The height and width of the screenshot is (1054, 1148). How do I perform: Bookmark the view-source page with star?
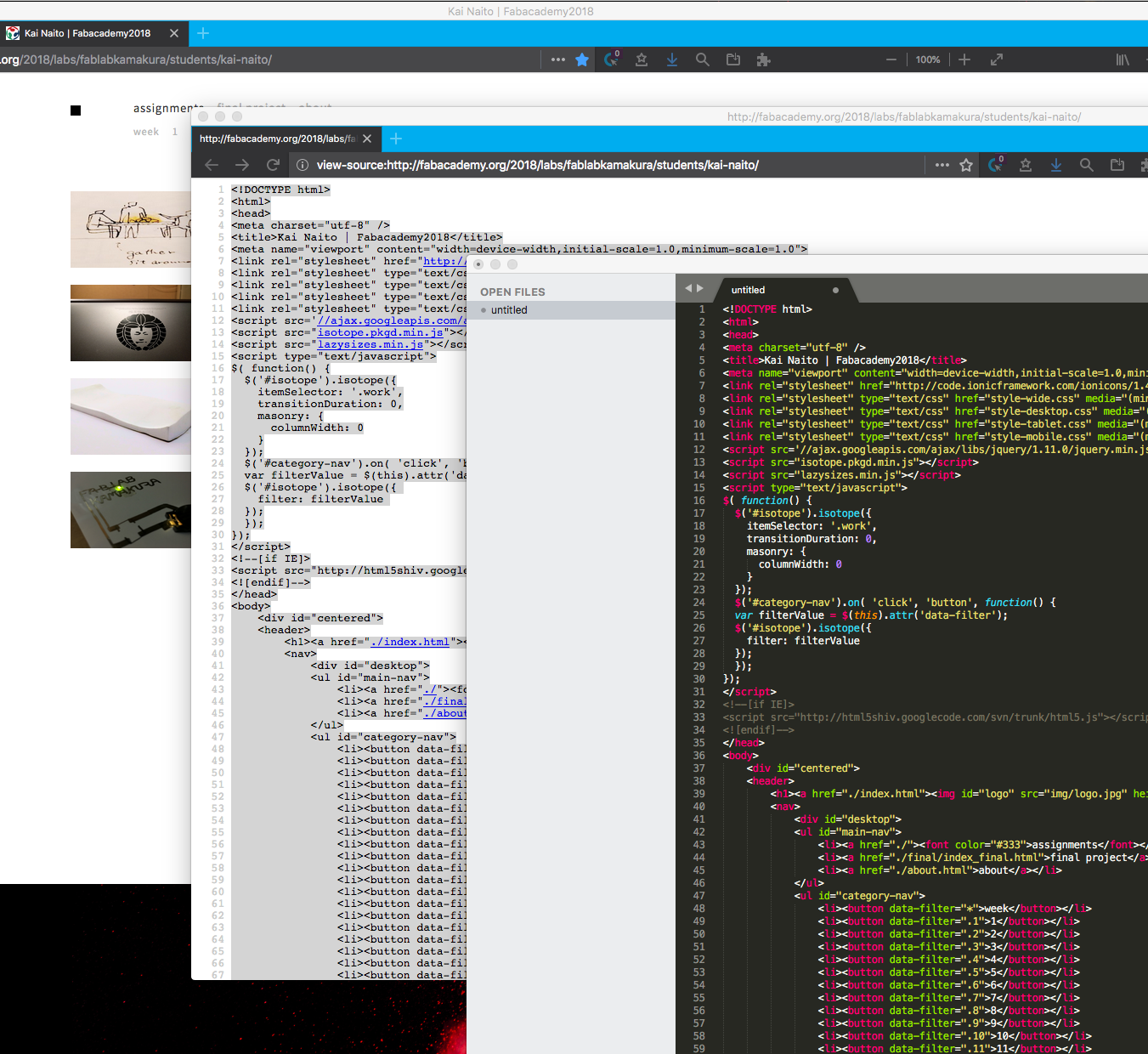(x=966, y=165)
